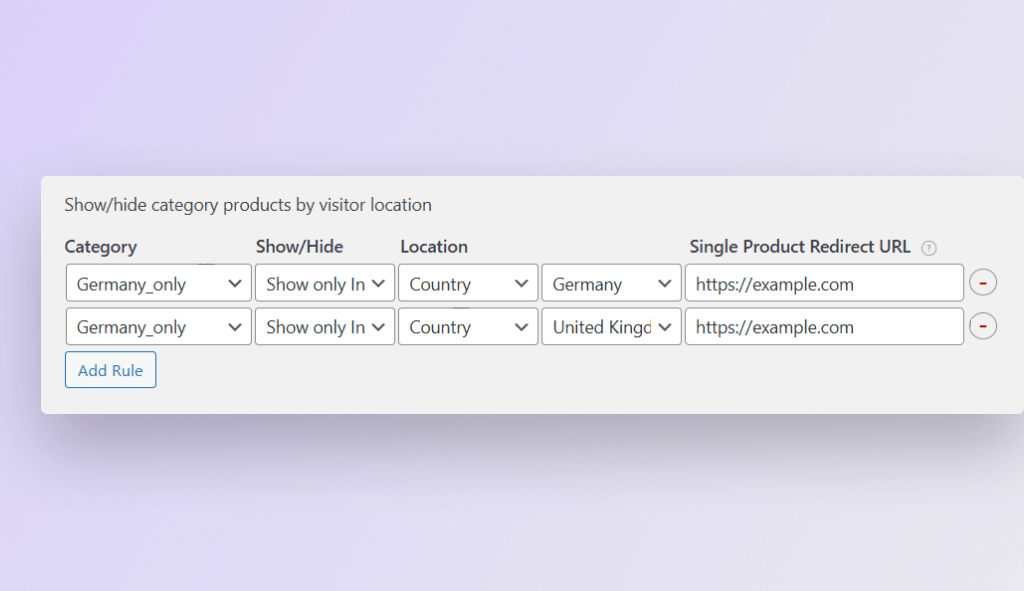Click the Single Product Redirect URL label
Viewport: 1024px width, 591px height.
[800, 247]
